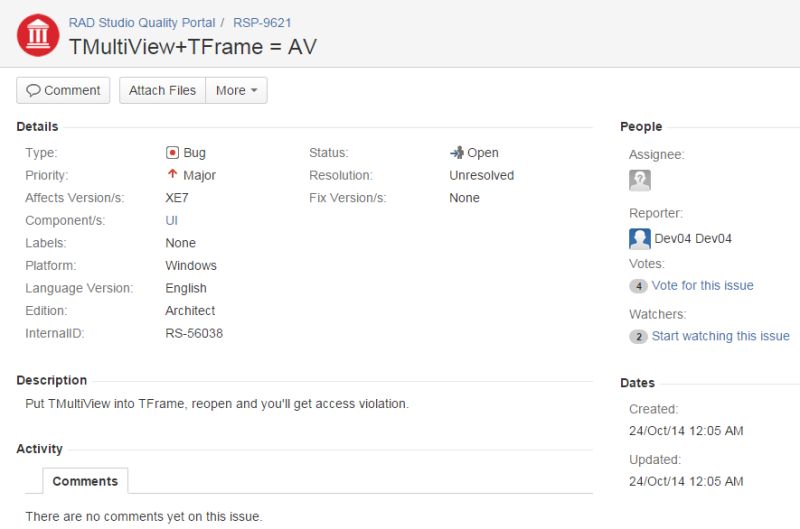Click the red project logo icon
The height and width of the screenshot is (529, 800).
[38, 35]
